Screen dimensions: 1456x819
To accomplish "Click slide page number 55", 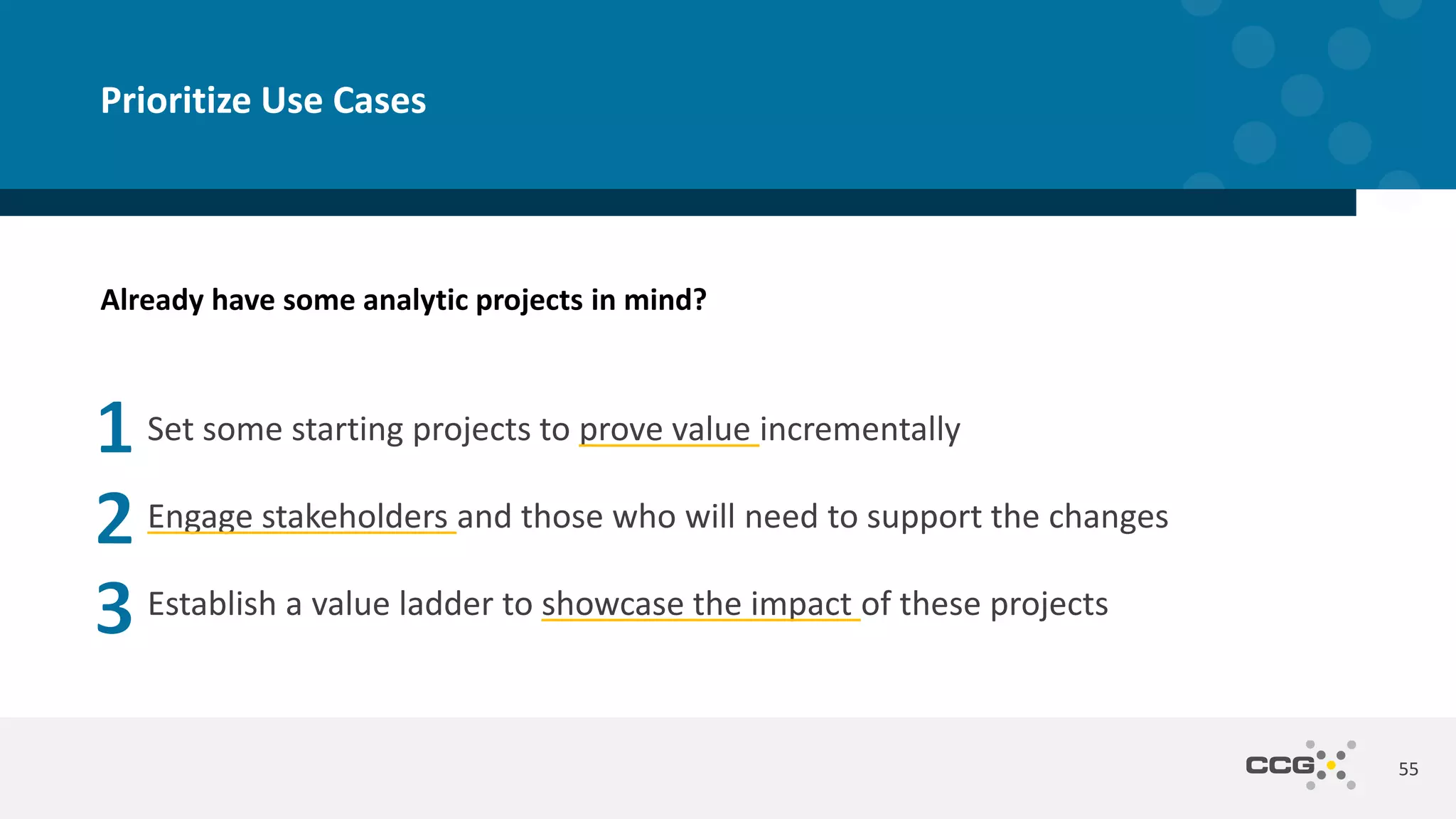I will point(1408,769).
